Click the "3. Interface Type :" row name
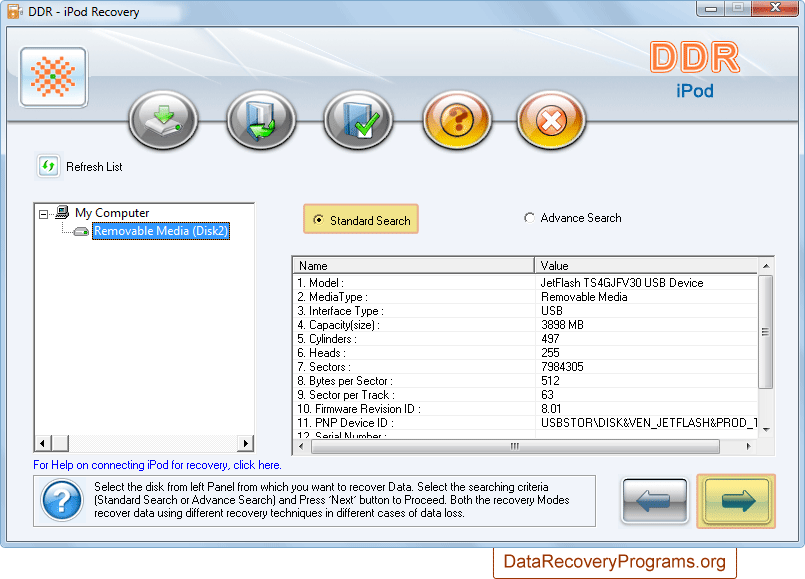Screen dimensions: 805x579 340,311
